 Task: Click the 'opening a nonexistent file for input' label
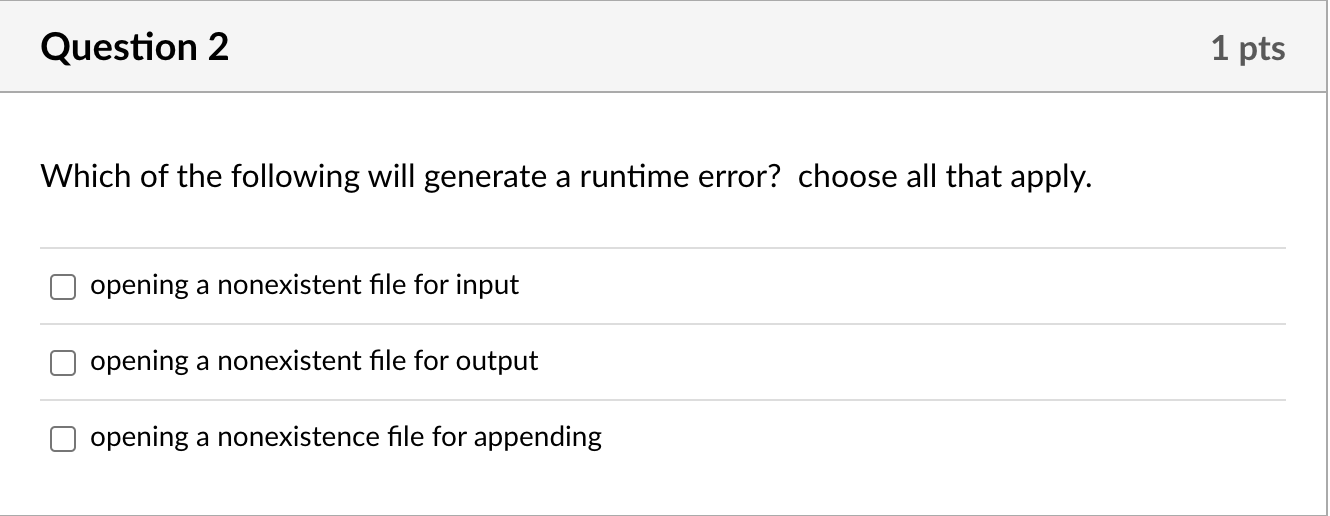coord(305,286)
